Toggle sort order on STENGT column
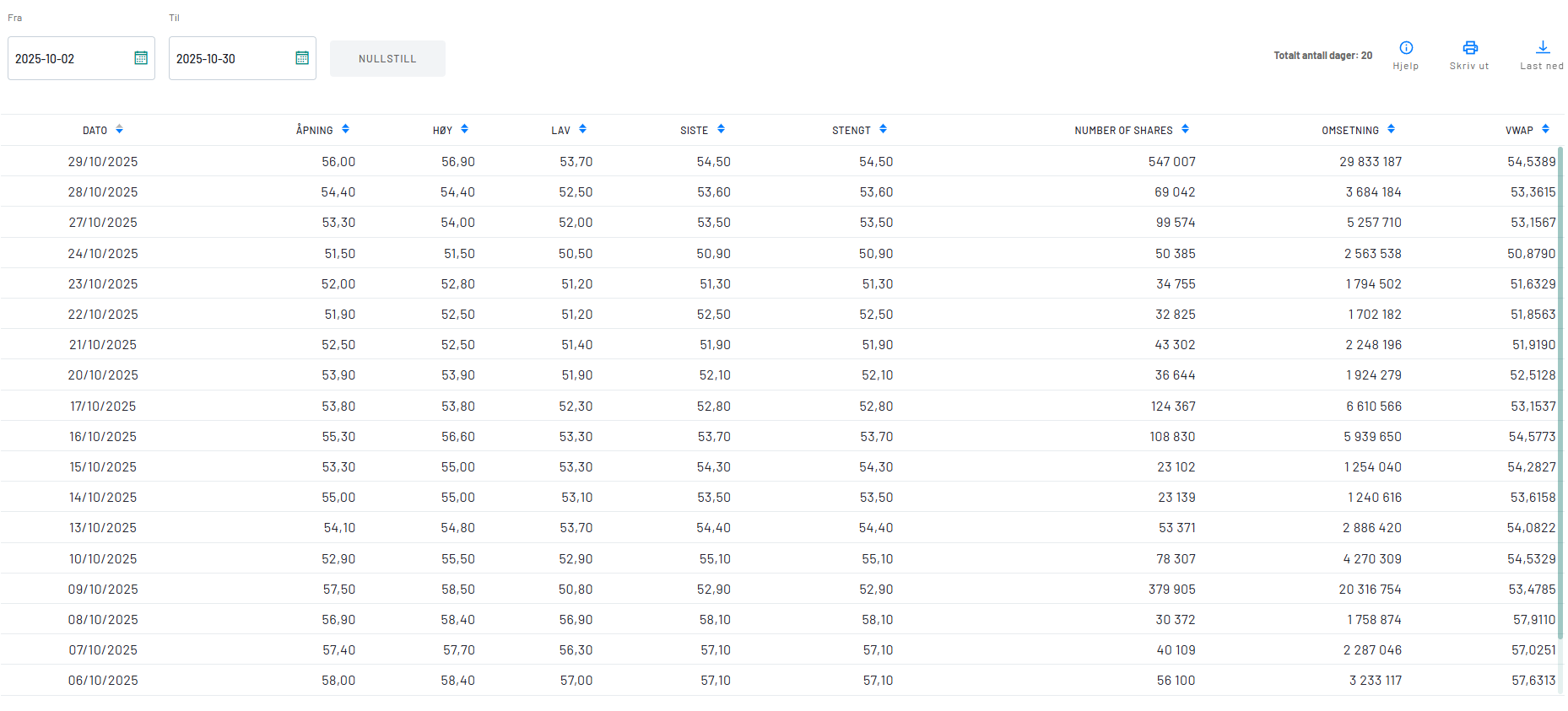The width and height of the screenshot is (1568, 711). pyautogui.click(x=884, y=130)
